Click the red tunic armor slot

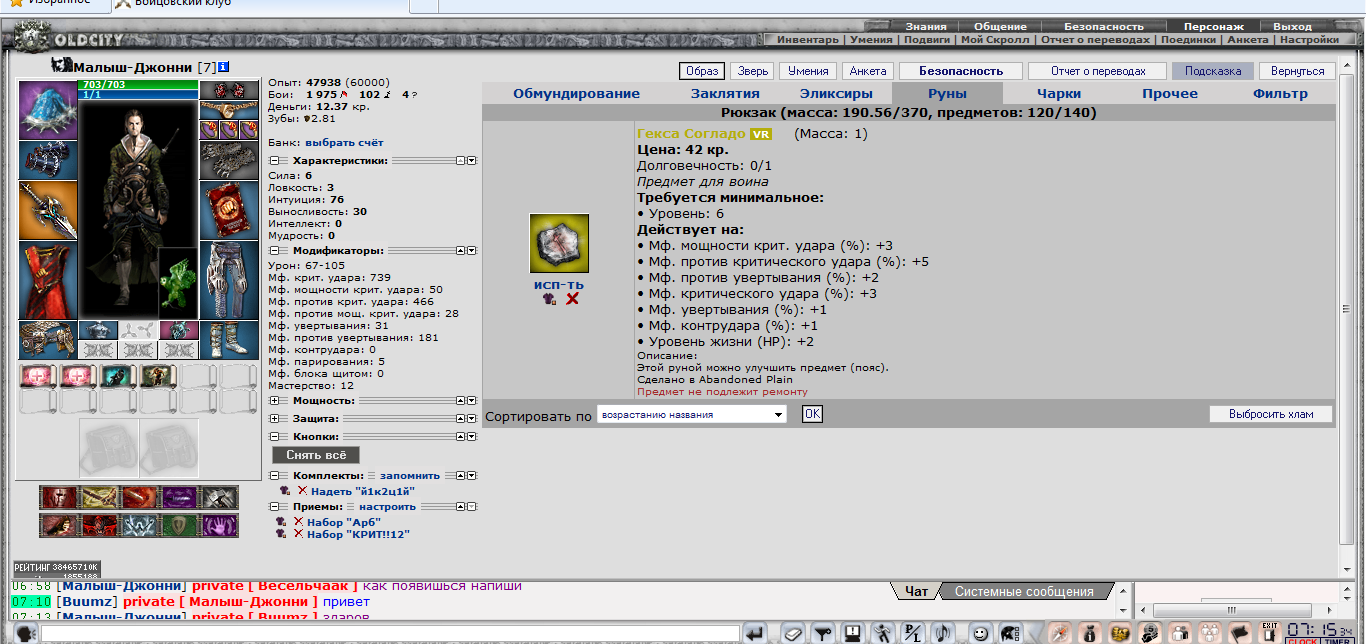coord(48,280)
